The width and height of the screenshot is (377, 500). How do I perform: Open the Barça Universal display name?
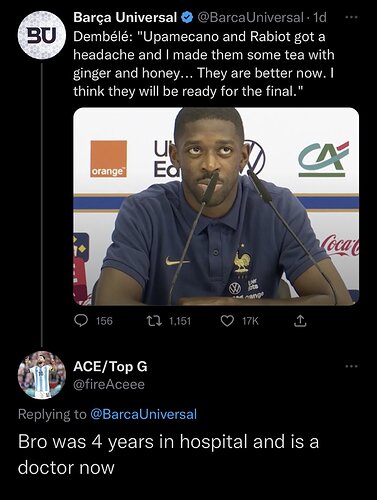tap(125, 17)
